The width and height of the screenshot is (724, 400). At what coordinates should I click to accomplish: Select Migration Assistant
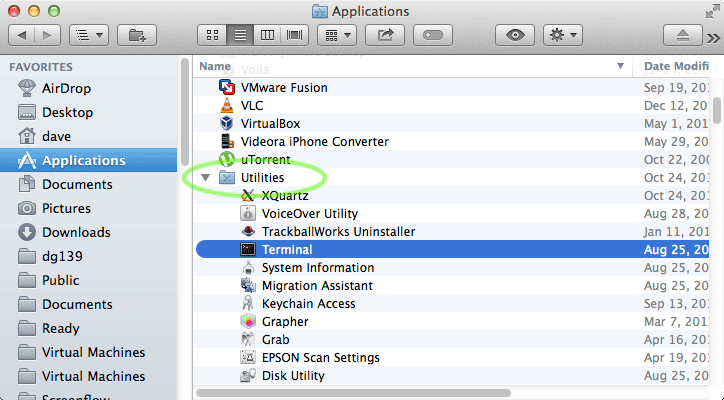(x=452, y=285)
